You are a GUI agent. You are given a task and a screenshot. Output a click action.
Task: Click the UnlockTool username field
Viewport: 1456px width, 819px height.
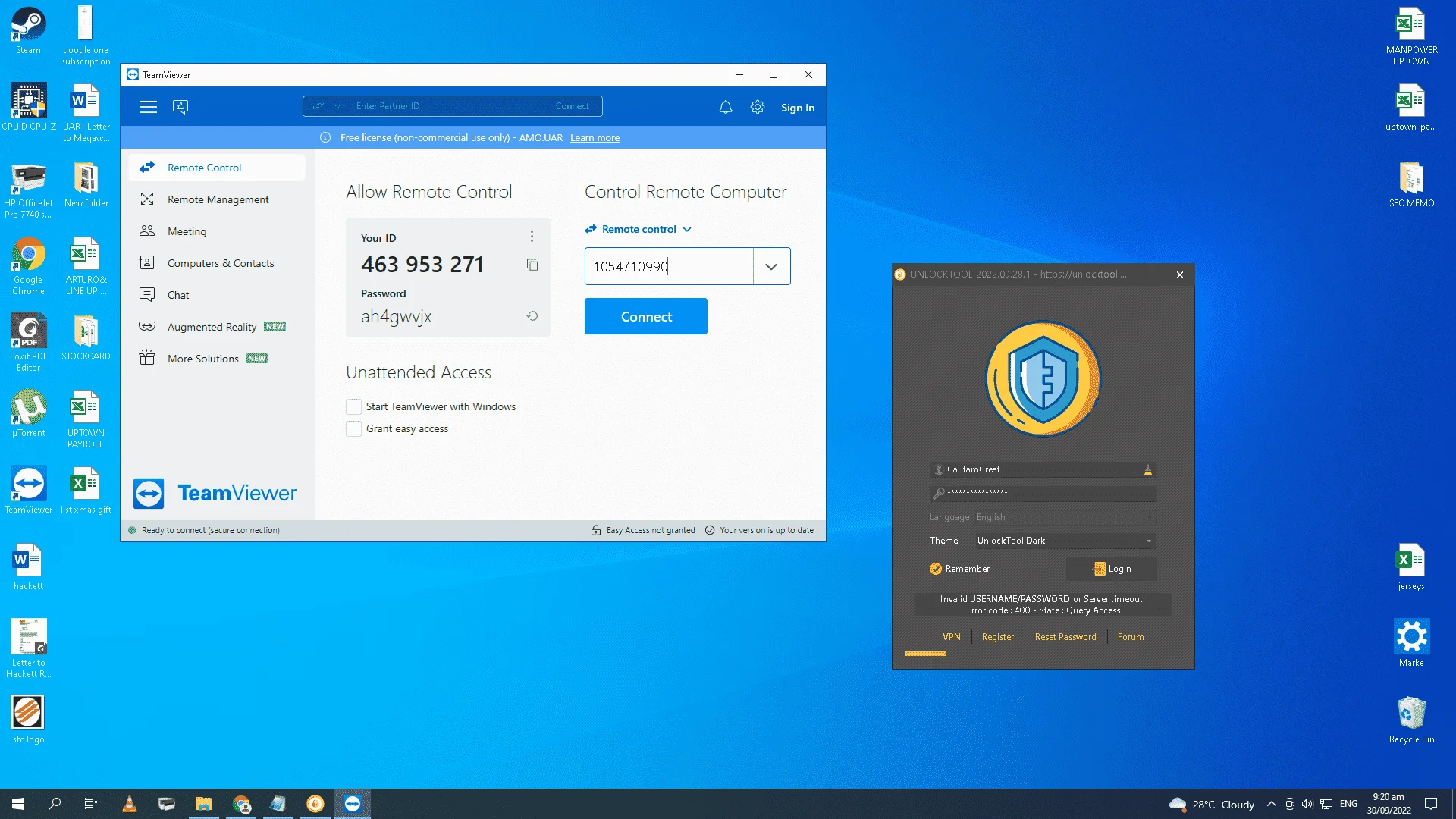pyautogui.click(x=1043, y=470)
